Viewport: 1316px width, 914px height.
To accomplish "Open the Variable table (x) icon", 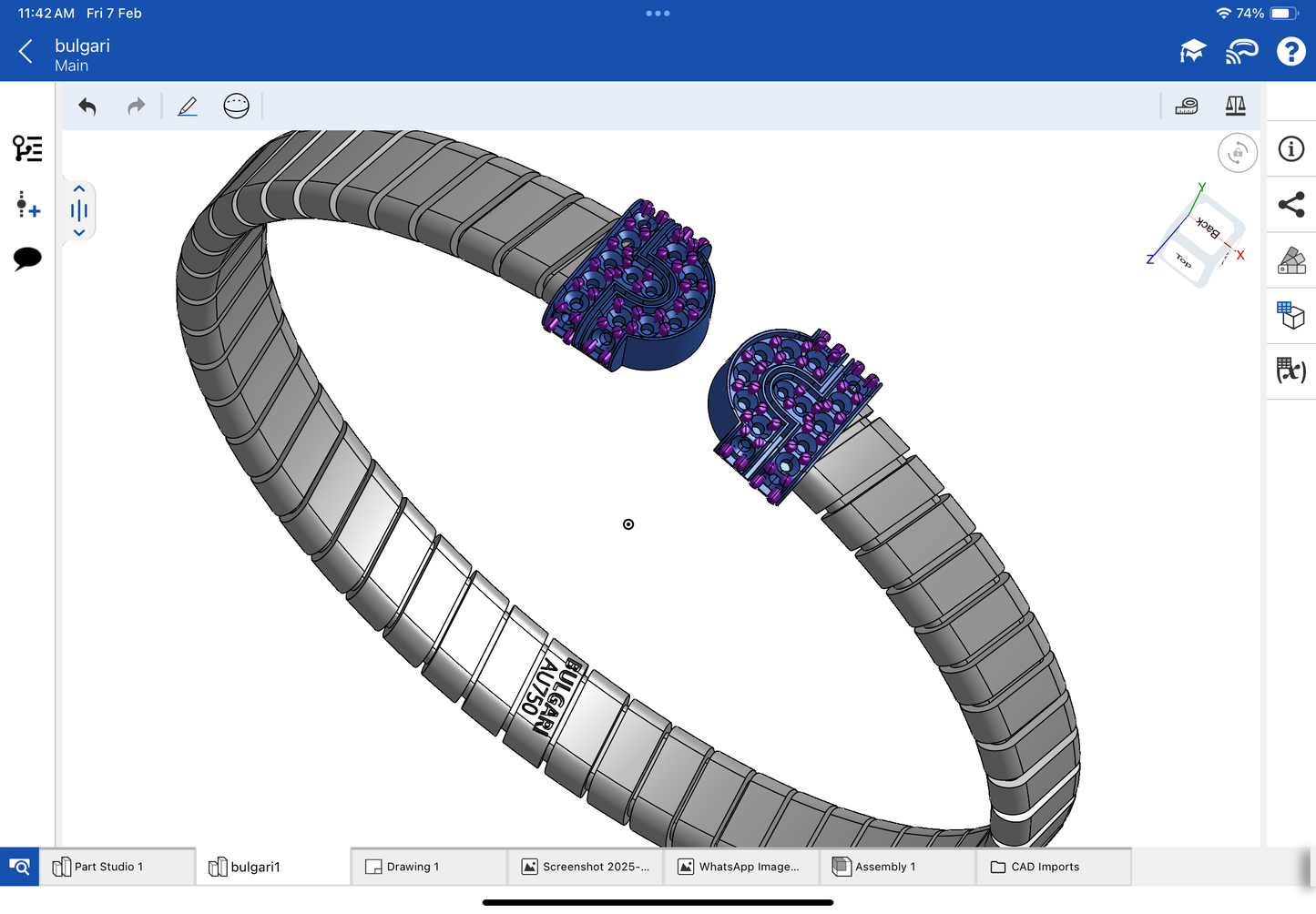I will [x=1290, y=371].
